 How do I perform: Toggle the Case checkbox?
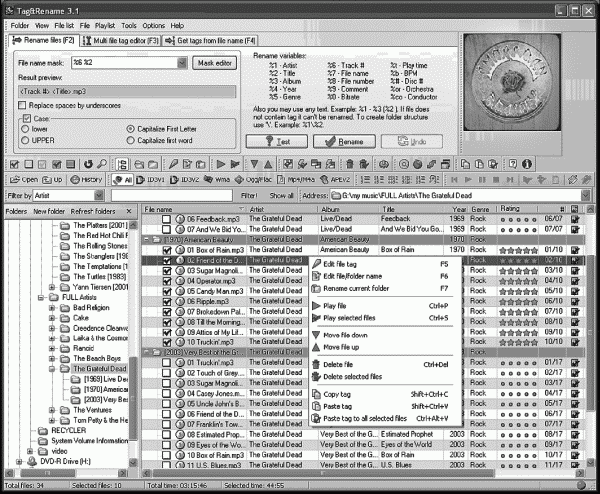[26, 118]
